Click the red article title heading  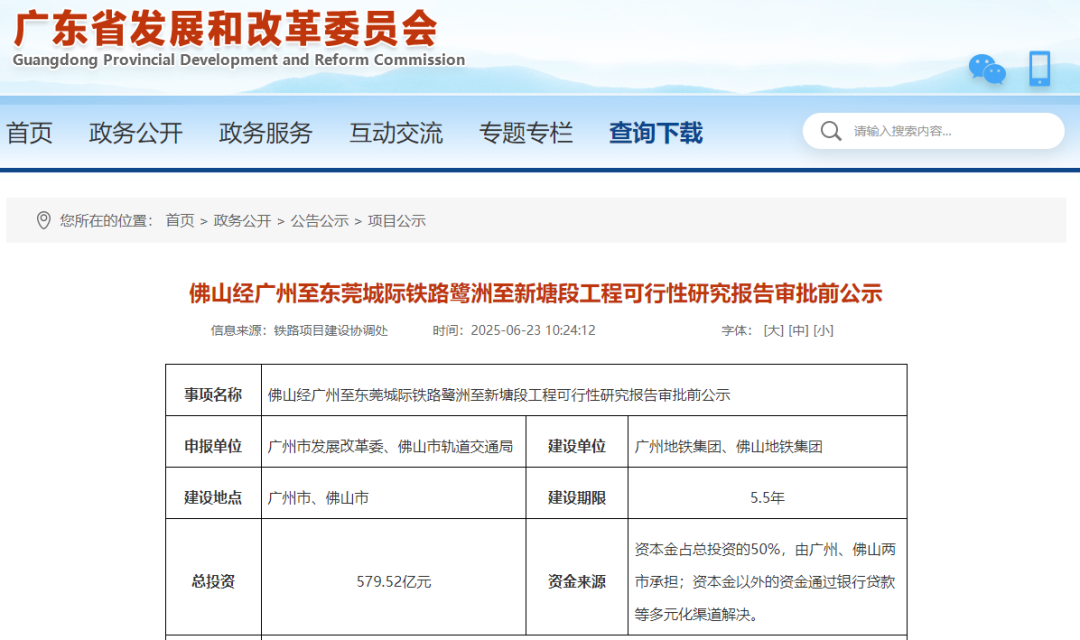(535, 293)
